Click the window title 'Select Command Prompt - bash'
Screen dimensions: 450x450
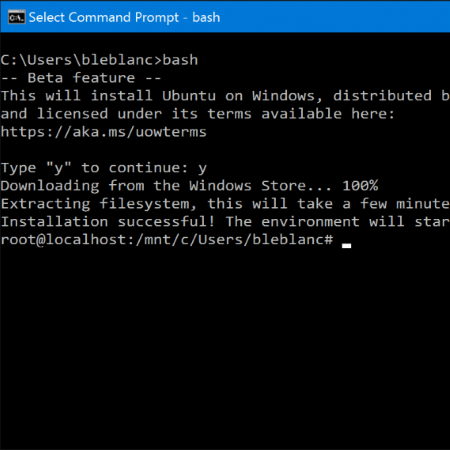pyautogui.click(x=124, y=17)
